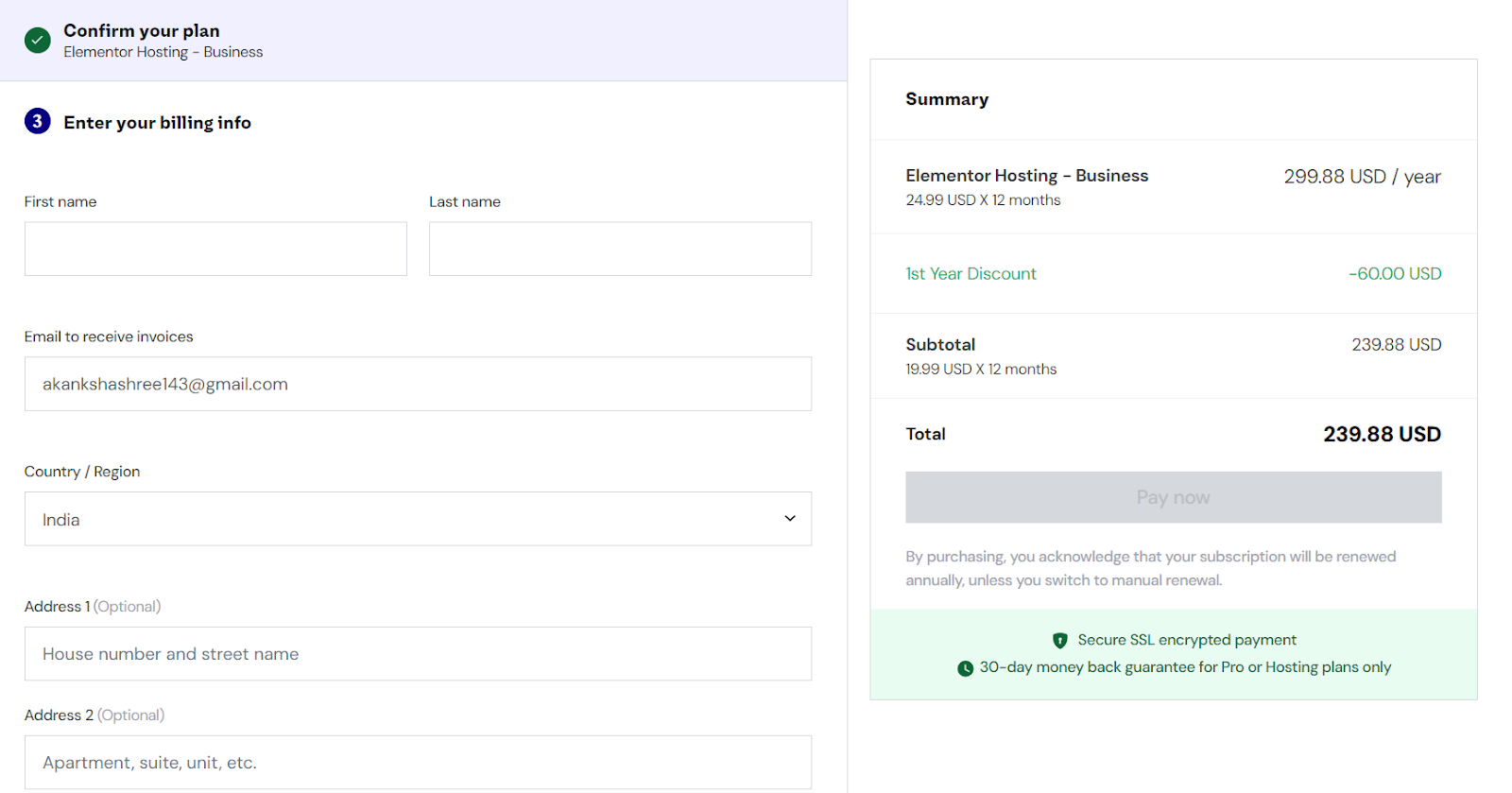Open the Country / Region chevron arrow
Viewport: 1512px width, 793px height.
tap(790, 518)
